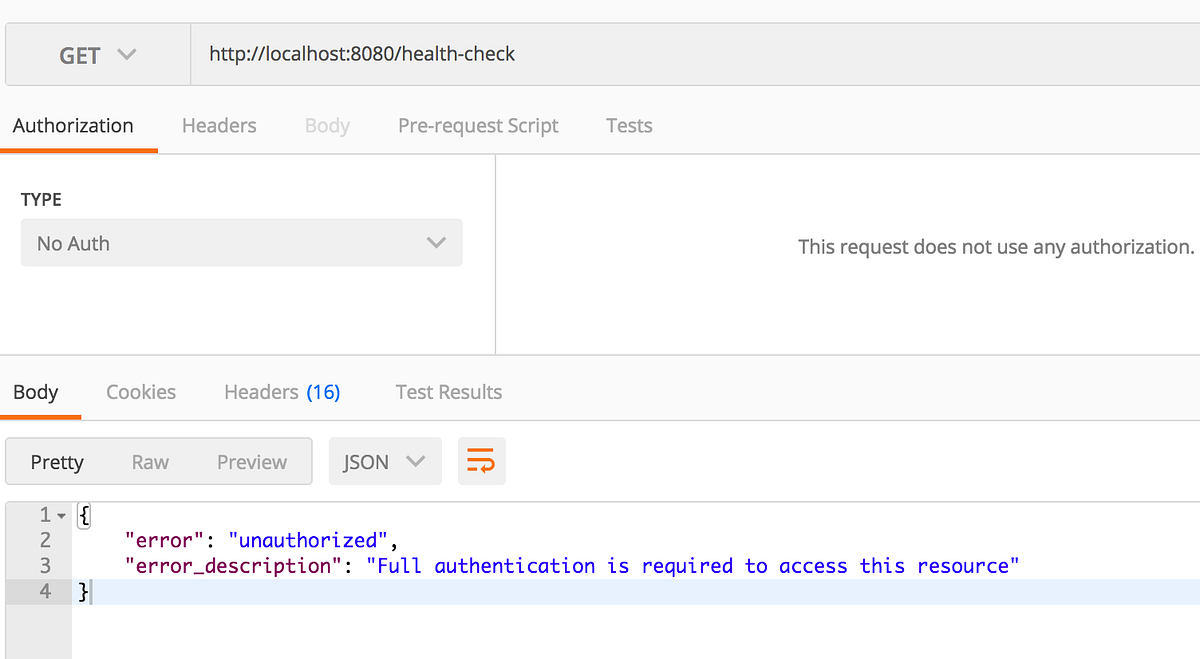The image size is (1200, 659).
Task: Click the request URL field with localhost:8080/health-check
Action: (x=695, y=55)
